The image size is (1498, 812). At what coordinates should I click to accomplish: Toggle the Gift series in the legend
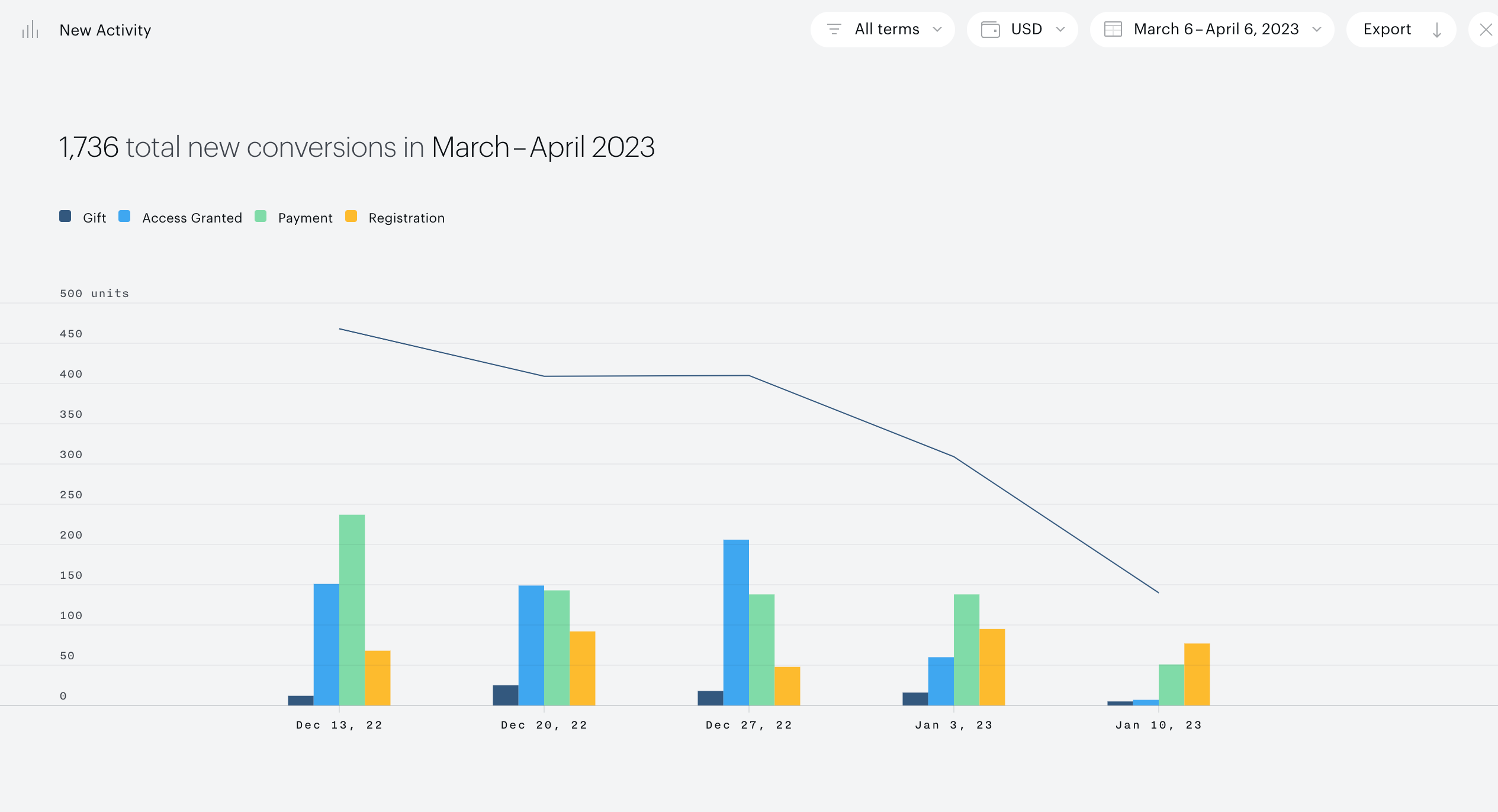click(x=83, y=217)
